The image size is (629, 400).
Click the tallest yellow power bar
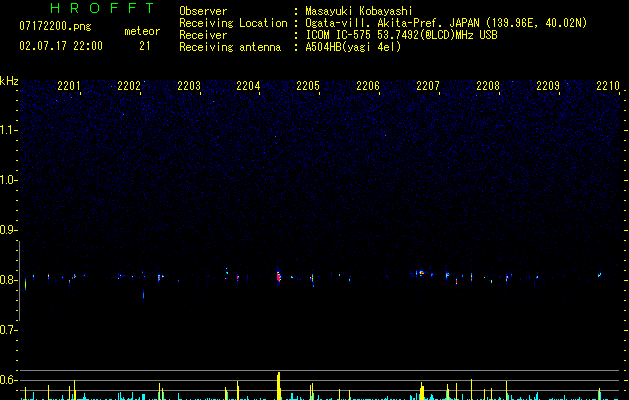click(x=279, y=386)
